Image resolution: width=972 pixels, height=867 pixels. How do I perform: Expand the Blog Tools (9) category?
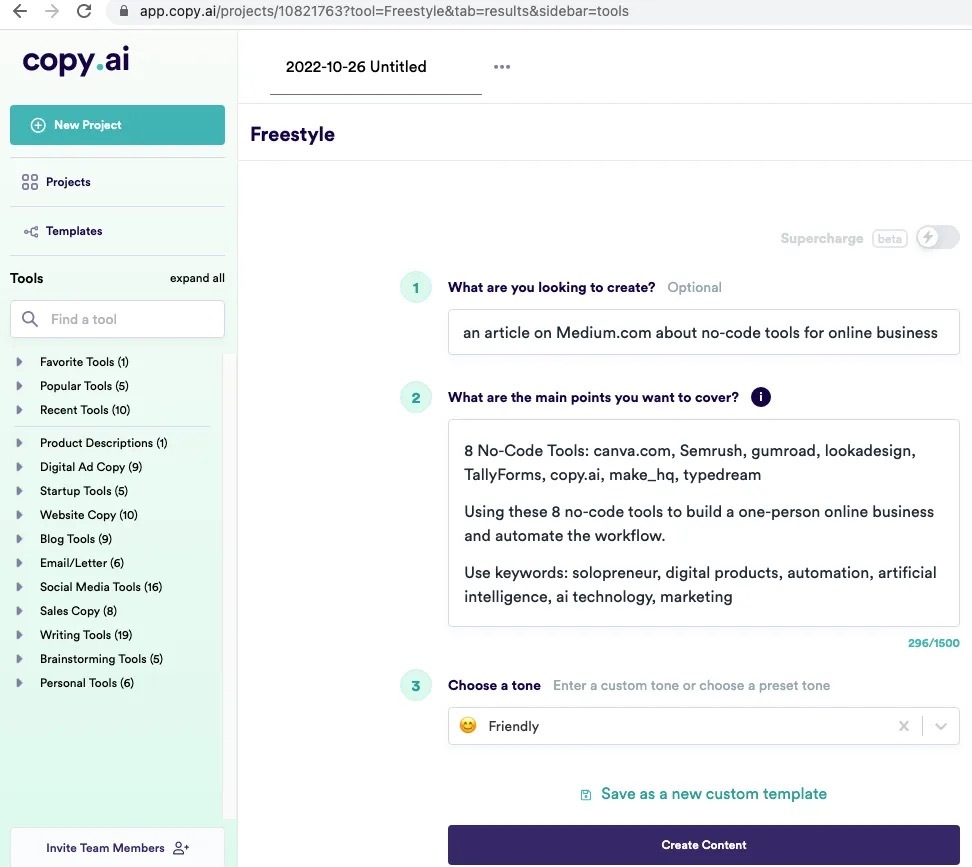19,539
